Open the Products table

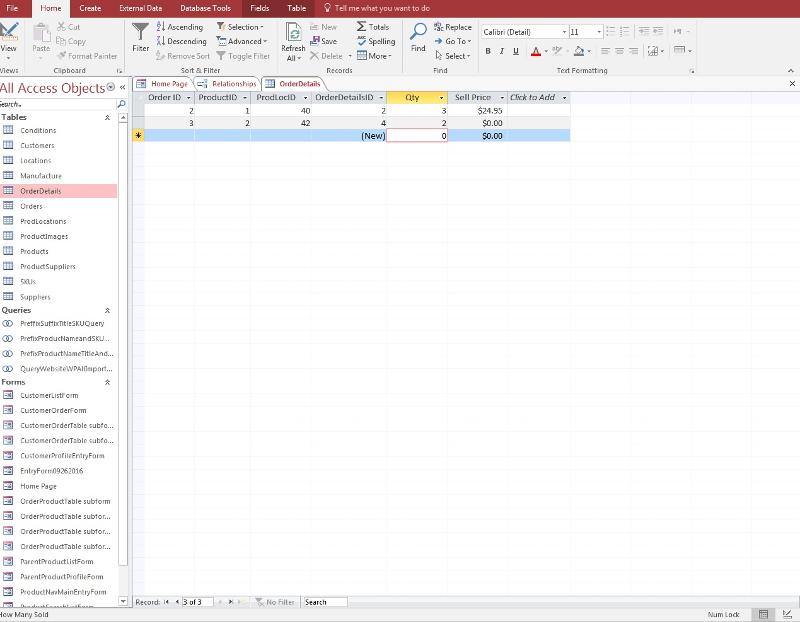[34, 251]
